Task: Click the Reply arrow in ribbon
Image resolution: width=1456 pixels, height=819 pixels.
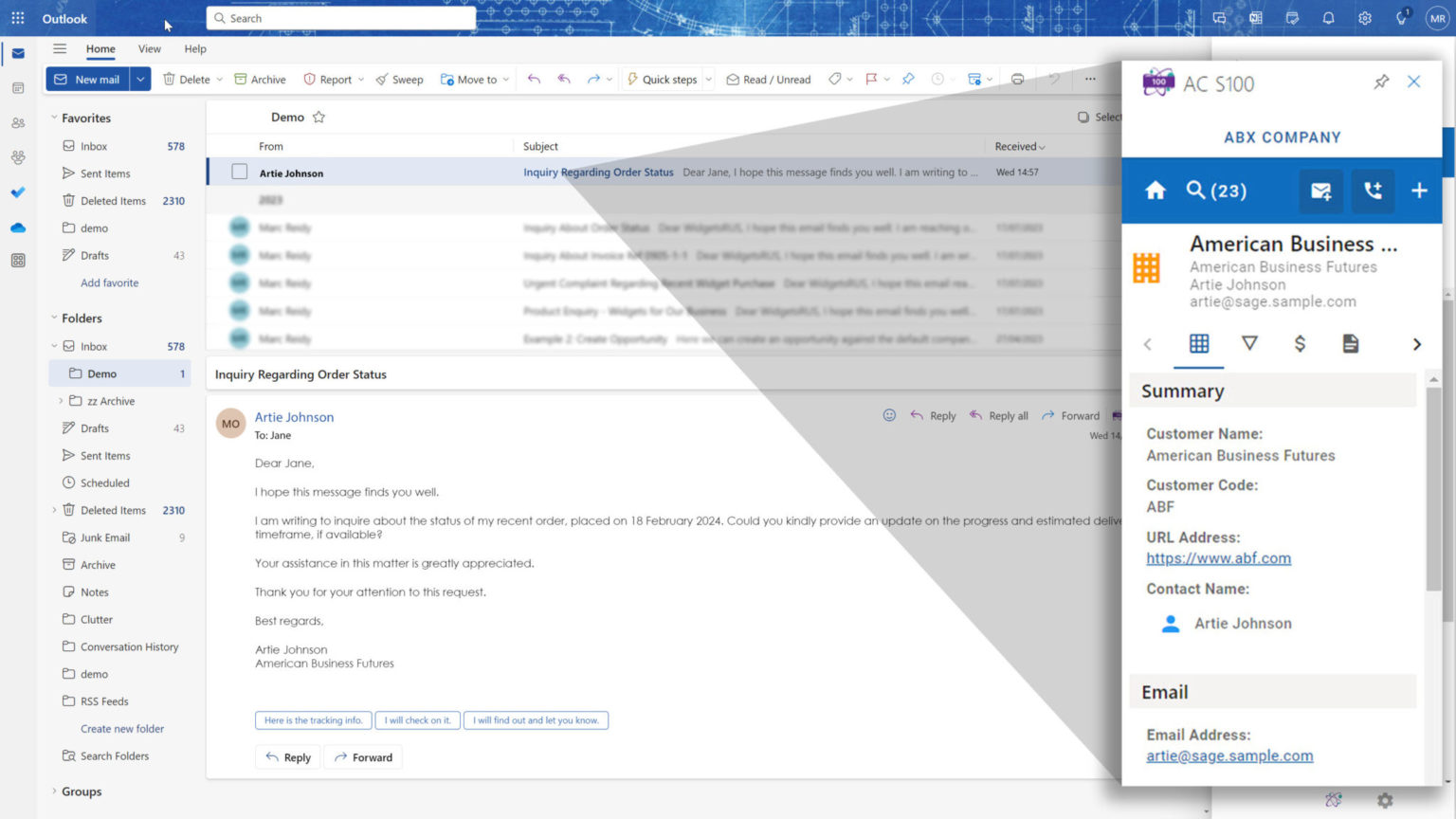Action: (x=534, y=80)
